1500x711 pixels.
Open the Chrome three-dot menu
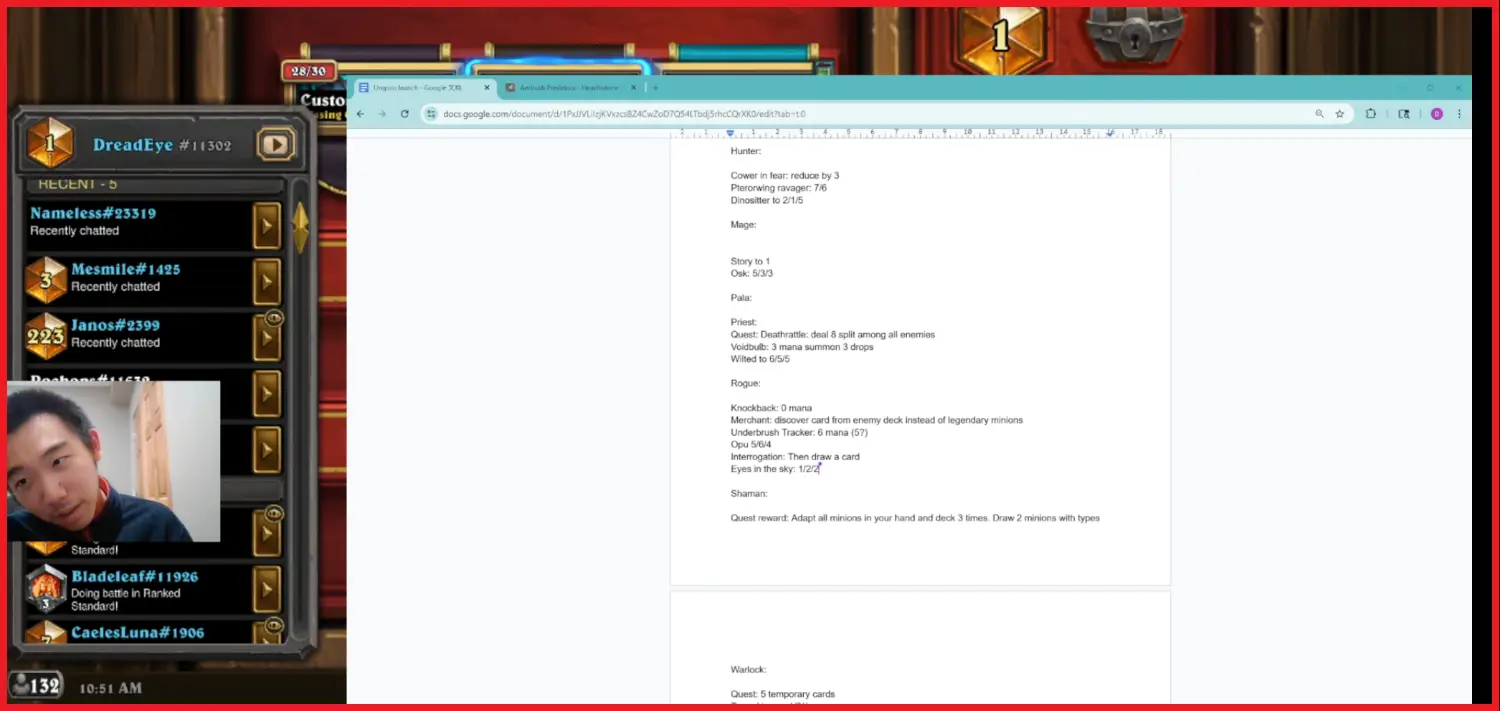[1459, 114]
